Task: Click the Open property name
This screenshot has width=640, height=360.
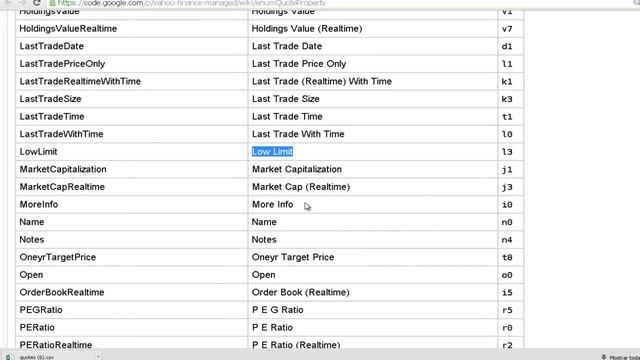Action: tap(31, 274)
